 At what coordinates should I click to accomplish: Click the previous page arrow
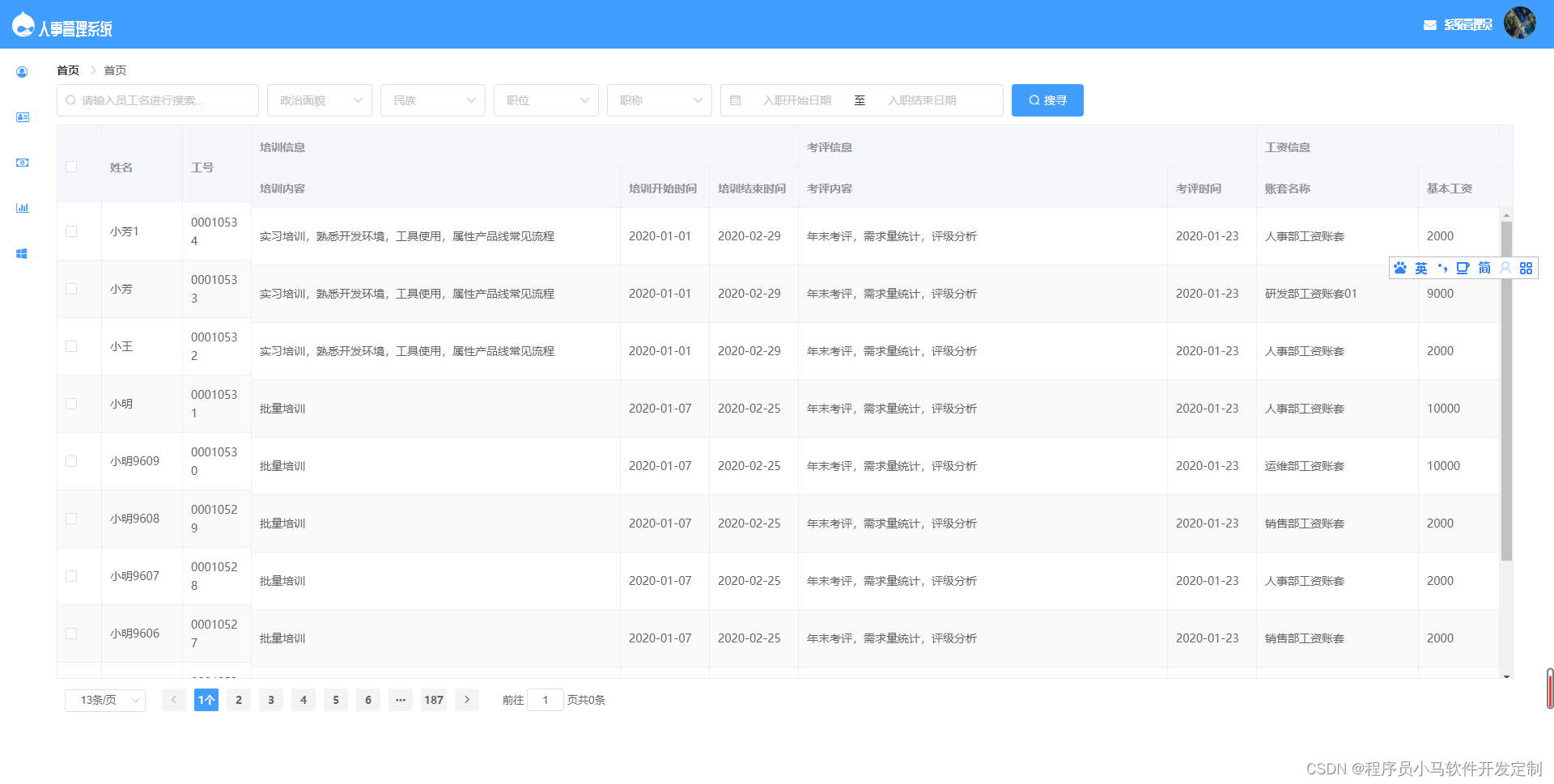pos(174,700)
